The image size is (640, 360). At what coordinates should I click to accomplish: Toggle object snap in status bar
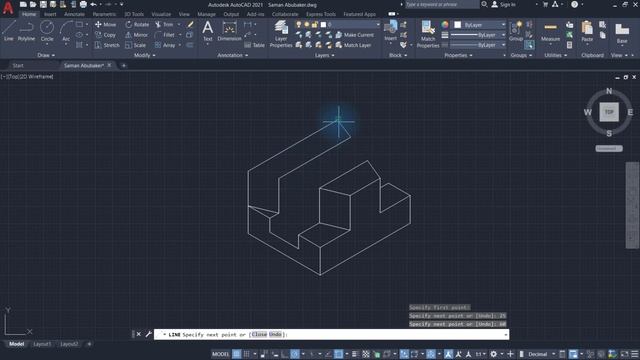click(x=338, y=354)
